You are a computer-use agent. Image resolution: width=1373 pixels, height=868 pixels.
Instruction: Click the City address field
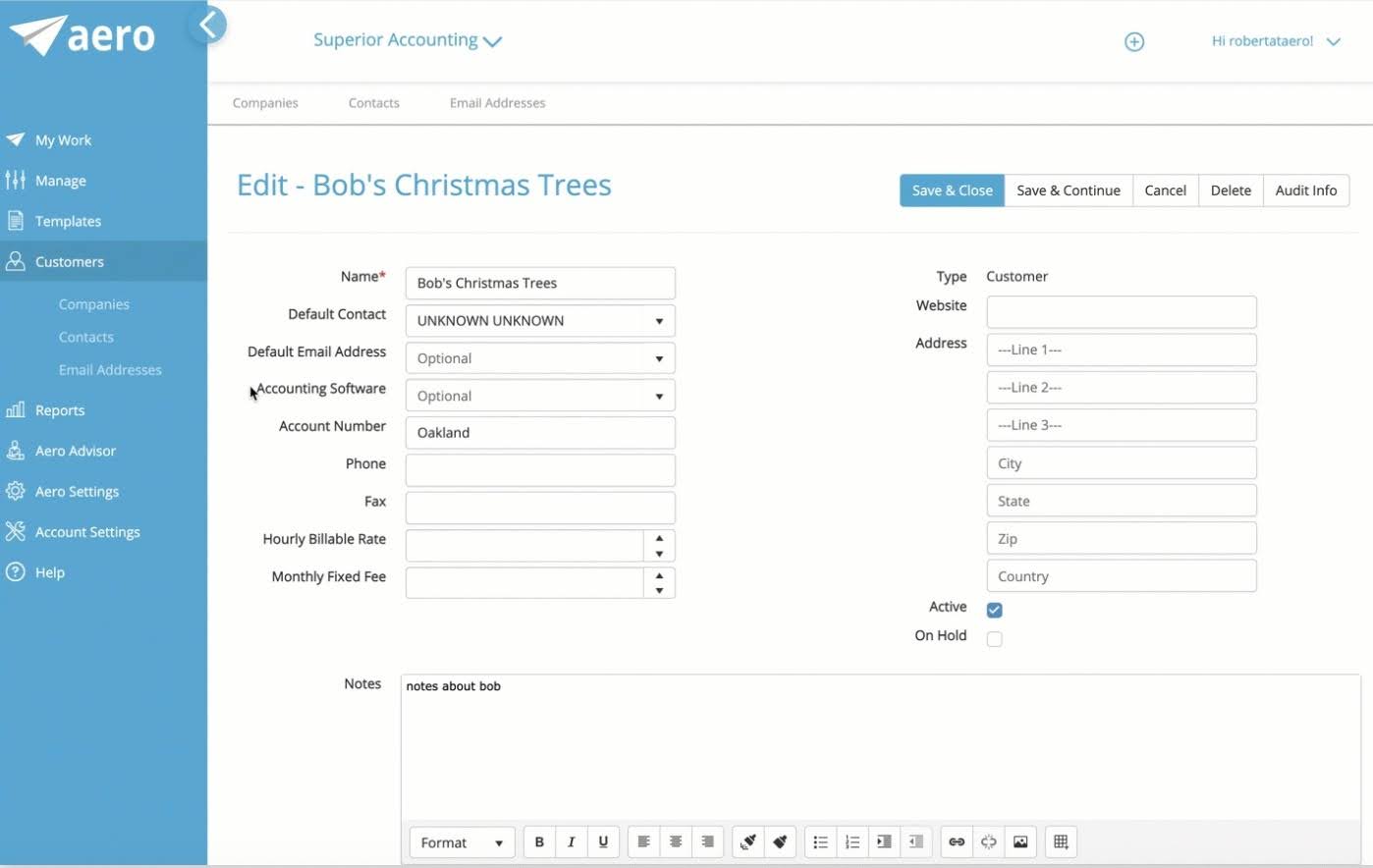click(x=1122, y=462)
